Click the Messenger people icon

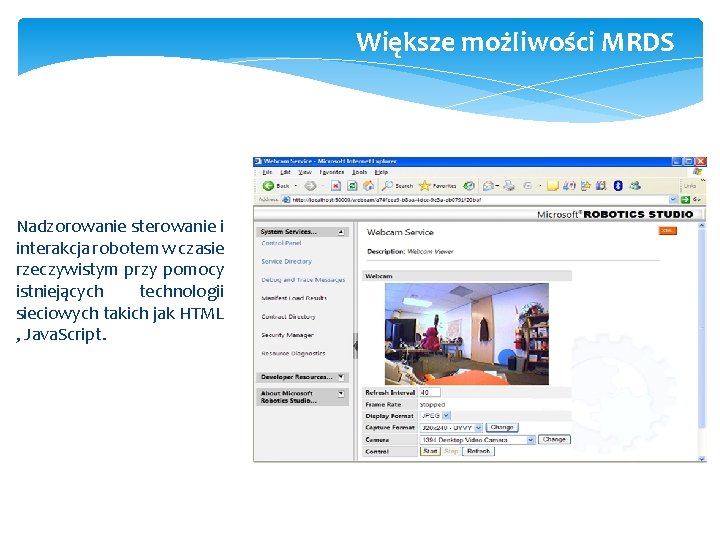(636, 186)
